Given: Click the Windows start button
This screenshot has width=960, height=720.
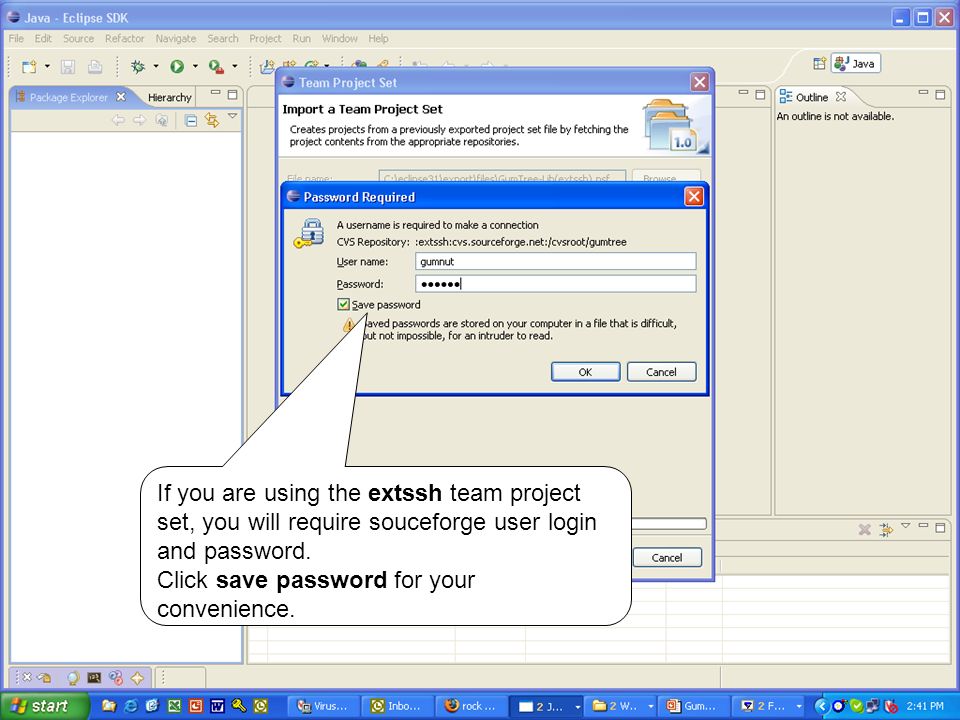Looking at the screenshot, I should 45,706.
